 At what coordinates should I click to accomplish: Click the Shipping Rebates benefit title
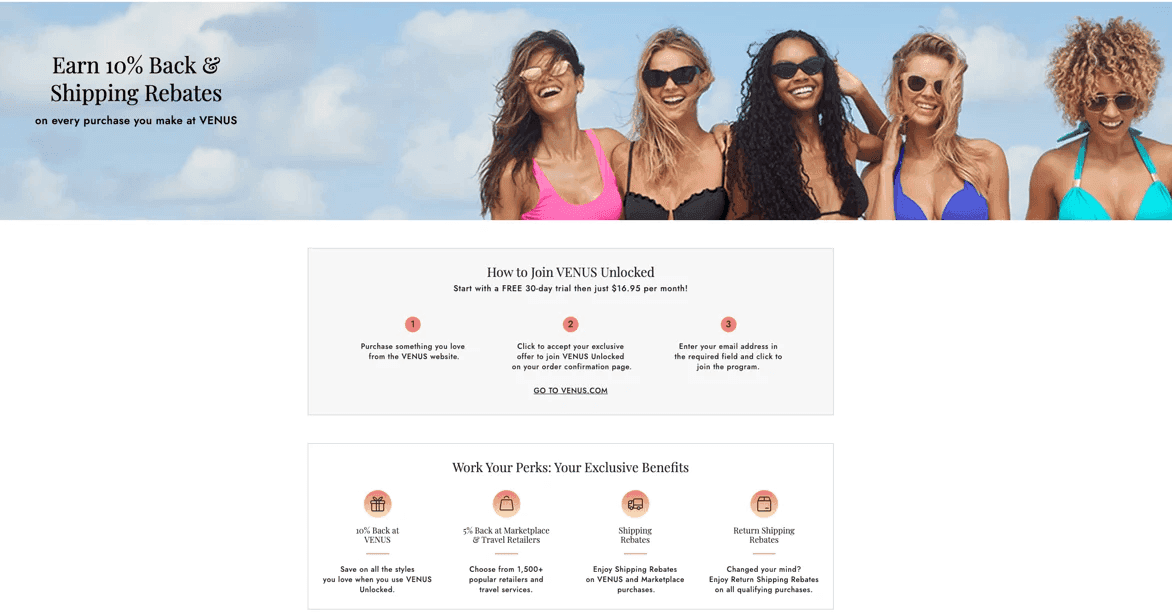pos(635,535)
